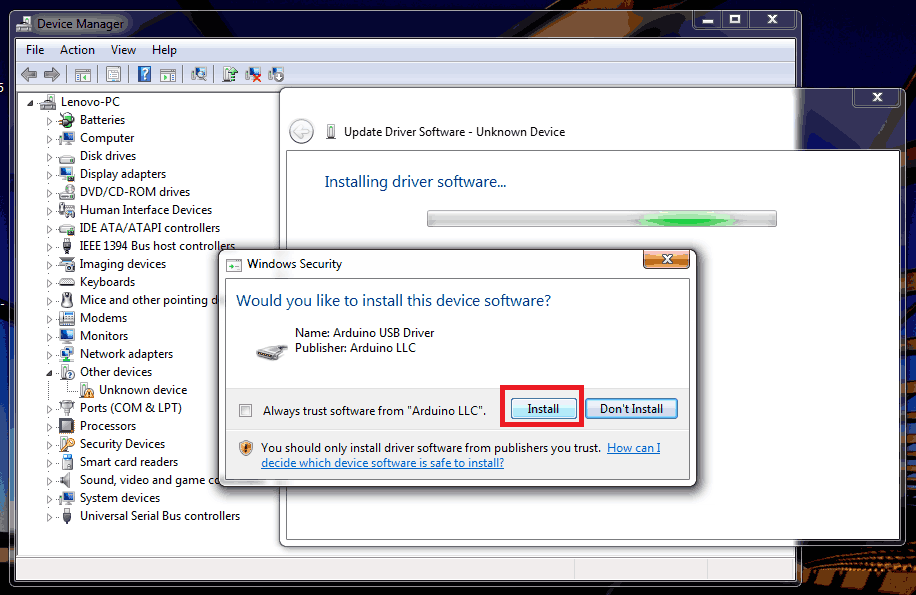Click the Properties toolbar icon
The width and height of the screenshot is (916, 595).
[x=113, y=74]
